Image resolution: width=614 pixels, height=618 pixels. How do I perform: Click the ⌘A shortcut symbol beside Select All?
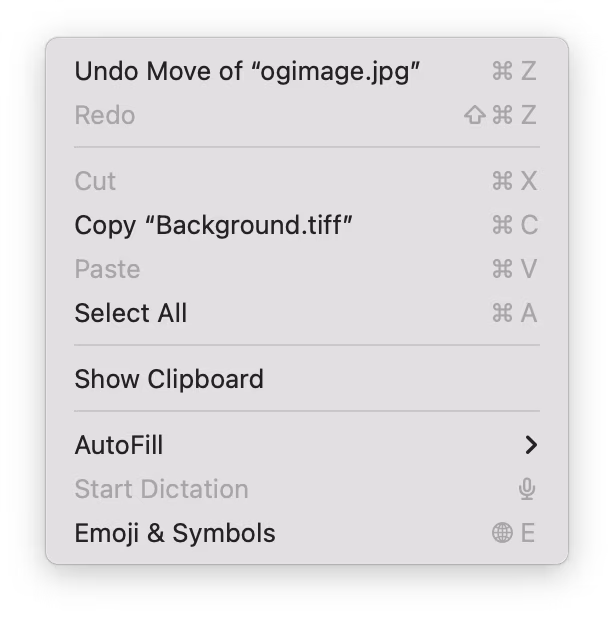[514, 313]
